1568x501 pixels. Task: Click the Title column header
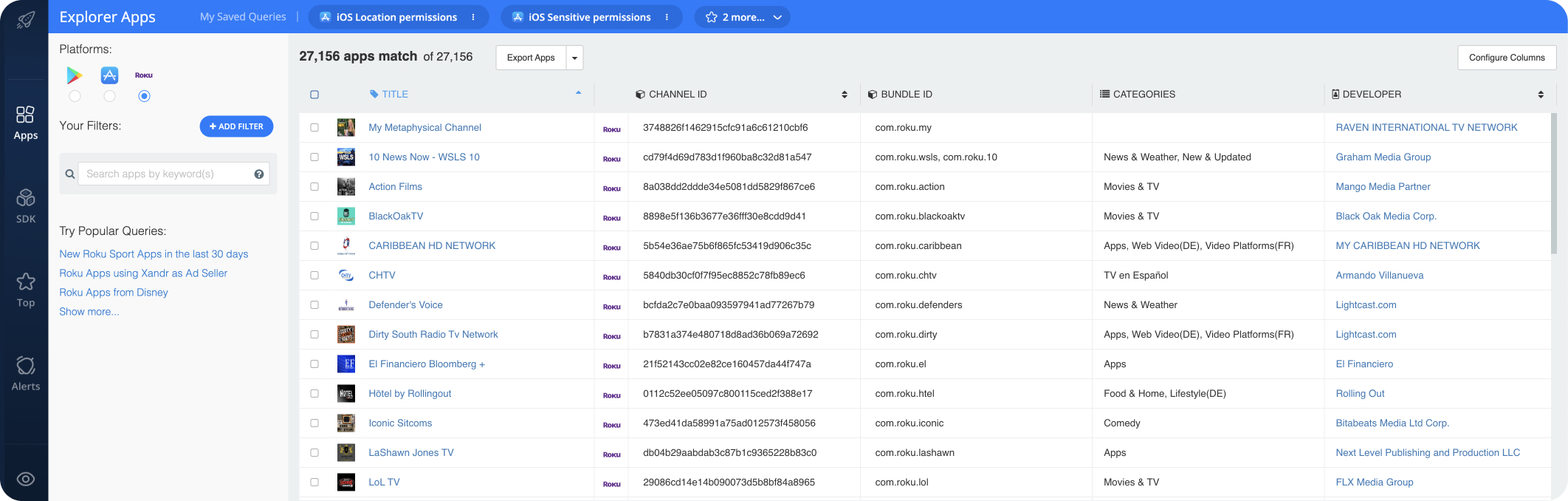pyautogui.click(x=395, y=95)
